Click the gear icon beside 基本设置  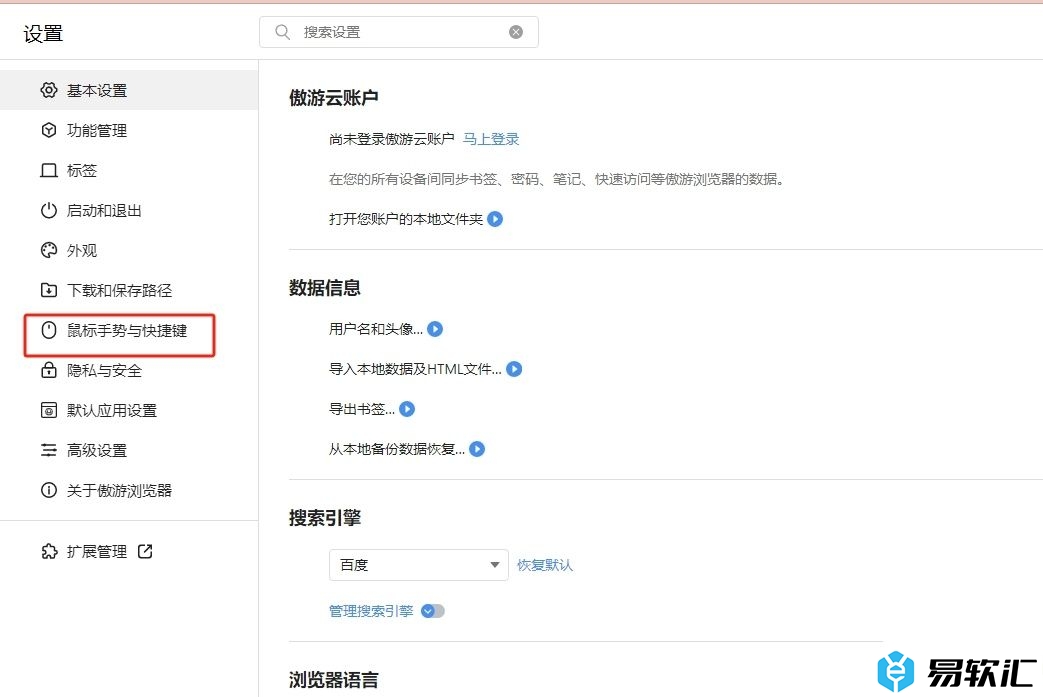49,90
